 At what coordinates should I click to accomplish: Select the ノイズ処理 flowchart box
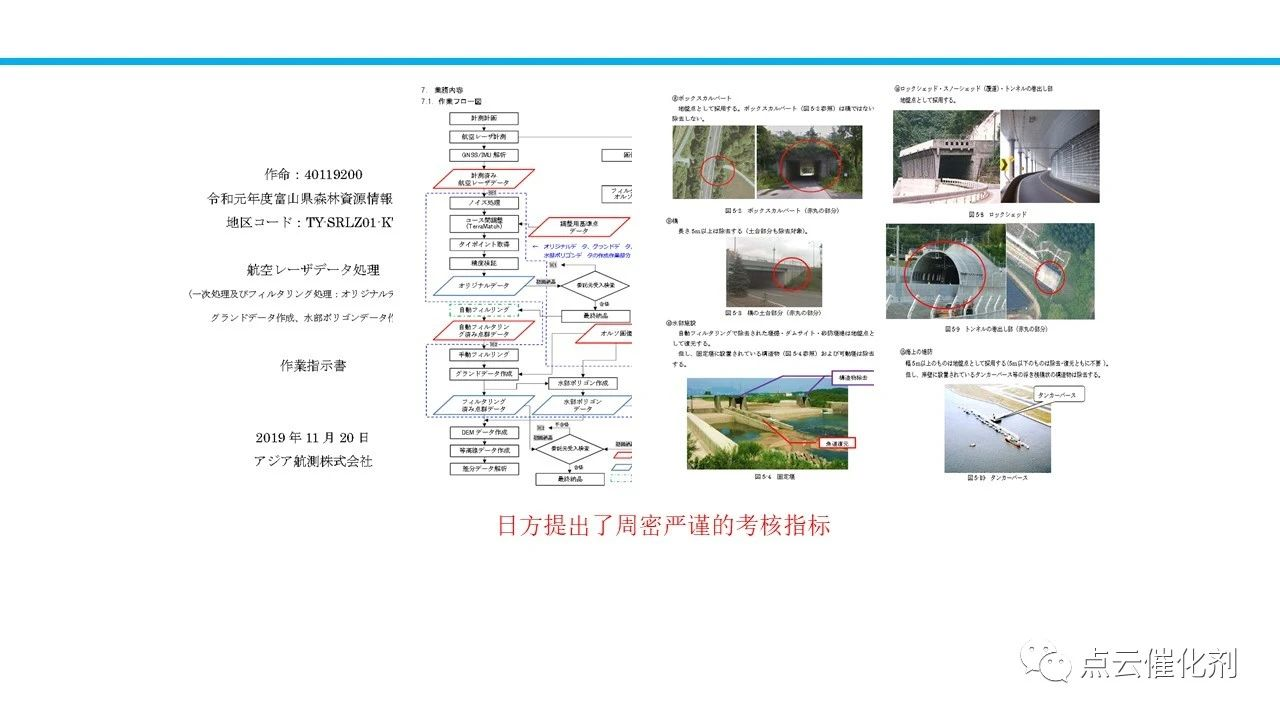coord(484,203)
